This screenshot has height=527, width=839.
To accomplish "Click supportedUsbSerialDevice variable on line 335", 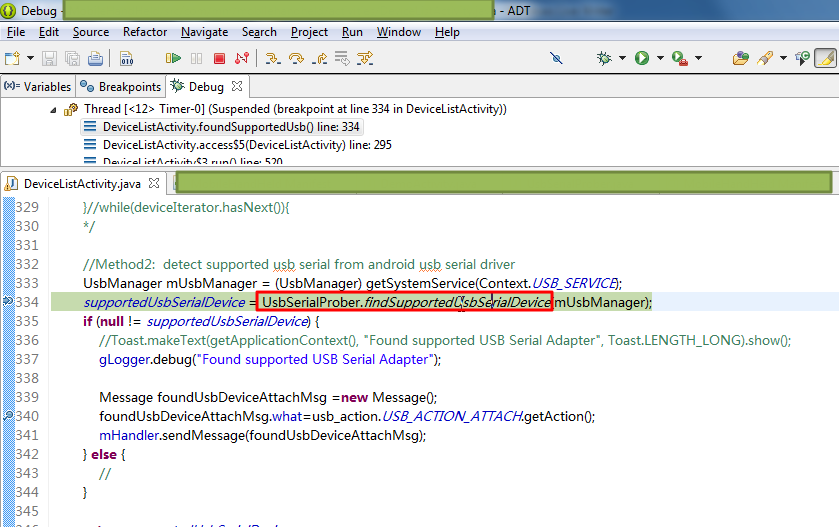I will pos(227,321).
